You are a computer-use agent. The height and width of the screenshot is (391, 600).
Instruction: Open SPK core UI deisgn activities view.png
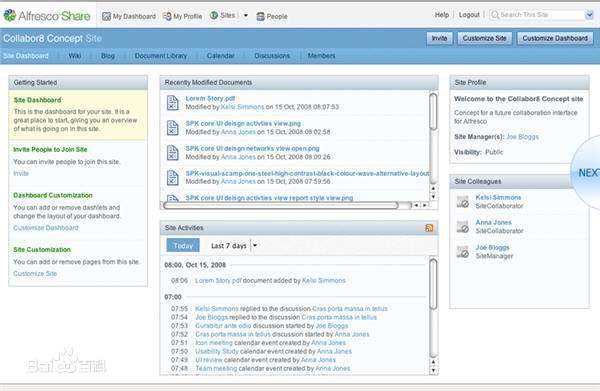click(x=243, y=123)
